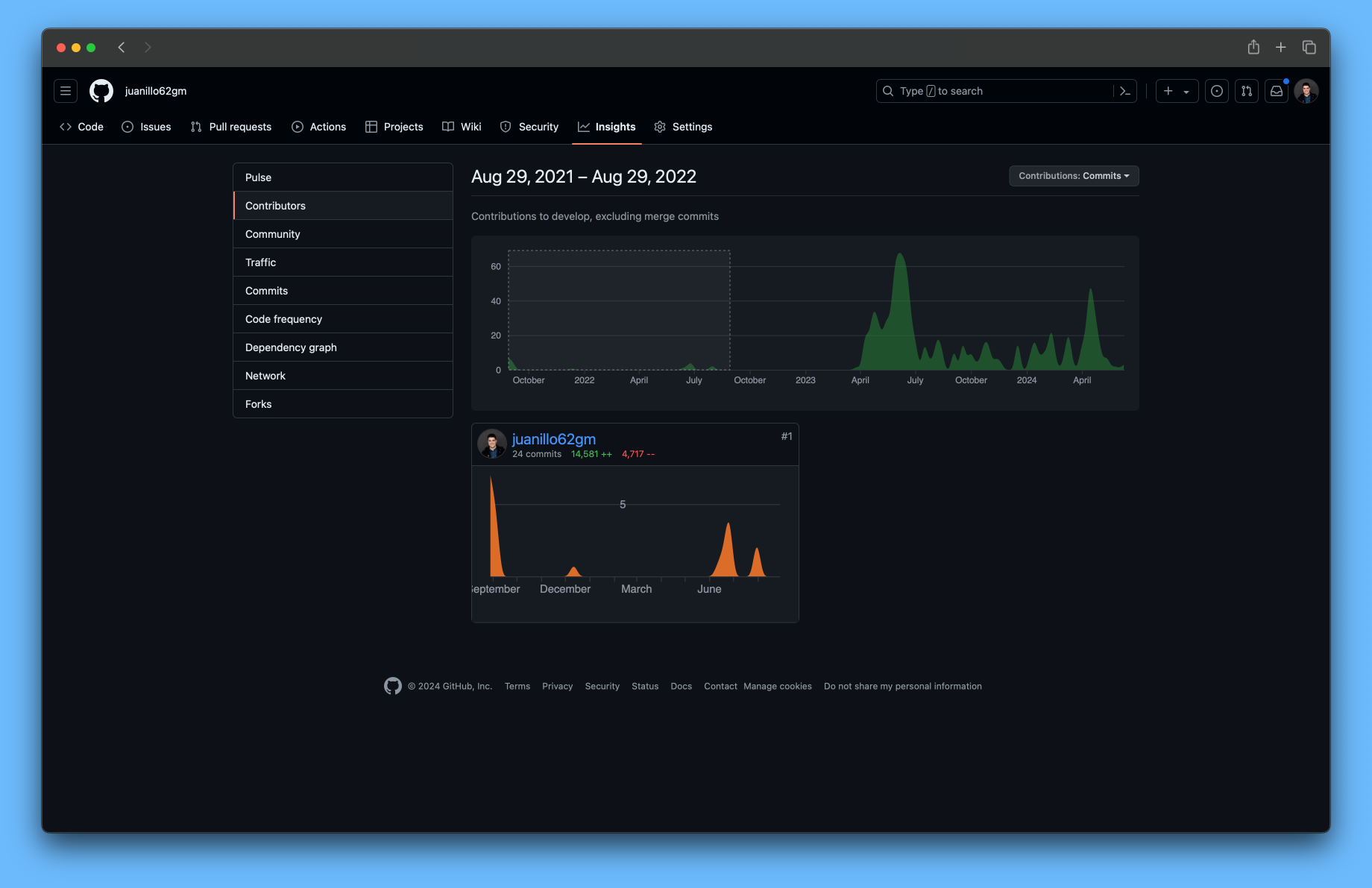The height and width of the screenshot is (888, 1372).
Task: Open the Contributions: Commits dropdown
Action: [1073, 176]
